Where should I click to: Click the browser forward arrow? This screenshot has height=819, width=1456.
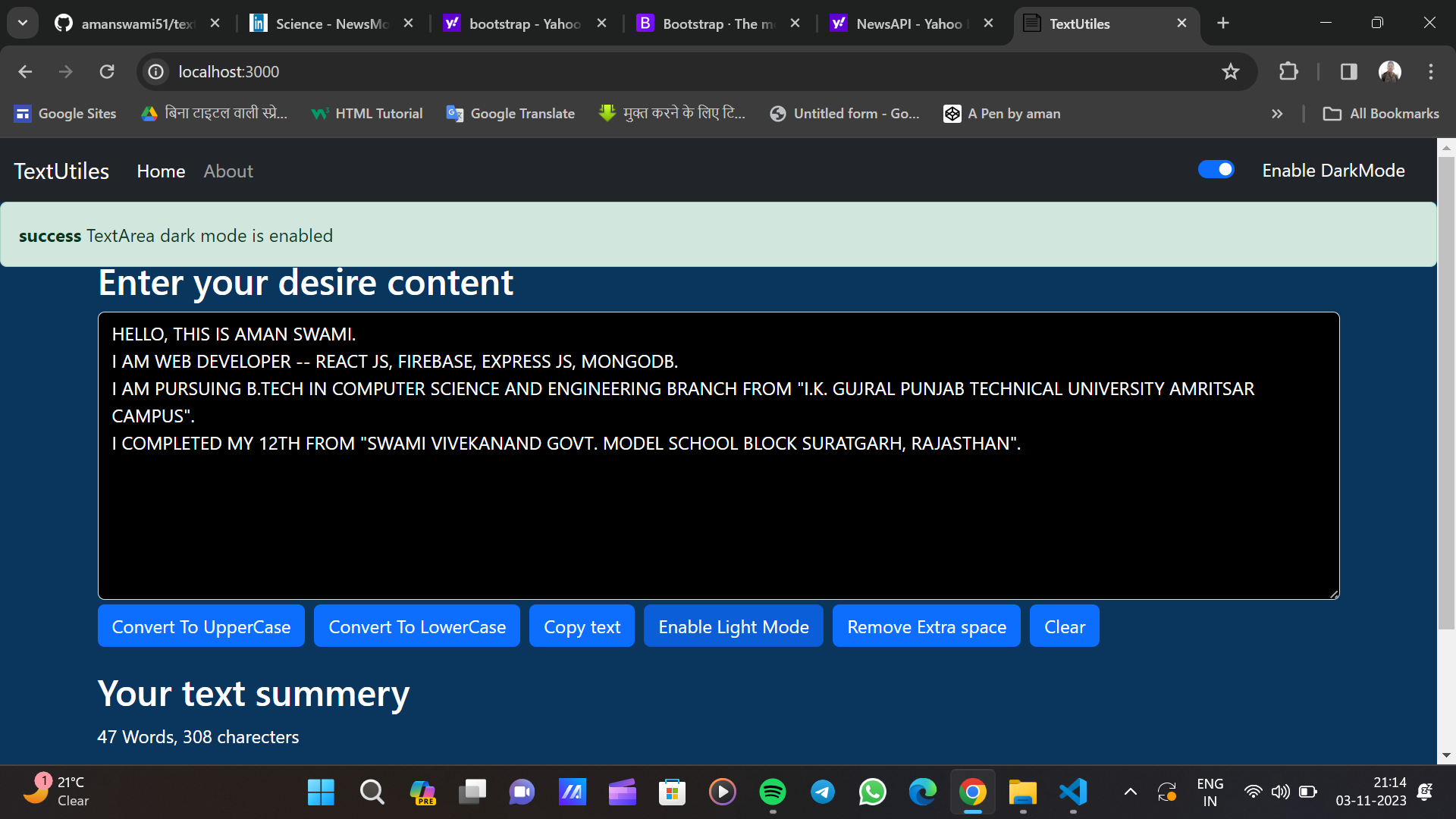click(x=66, y=71)
